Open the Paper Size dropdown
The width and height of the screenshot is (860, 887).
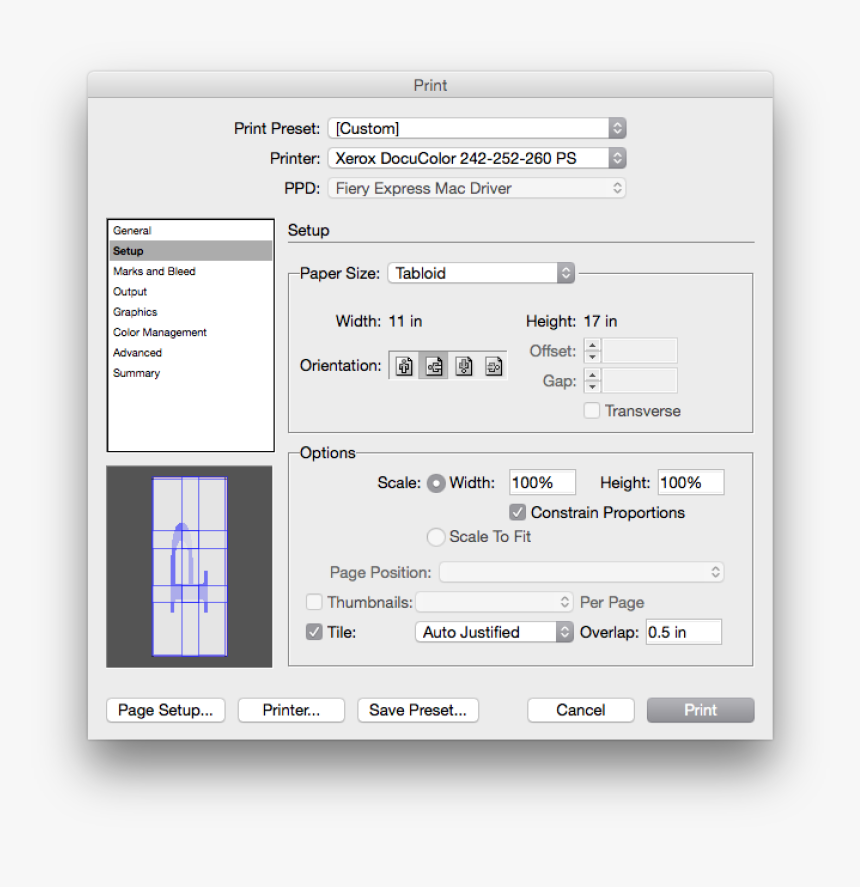point(481,273)
